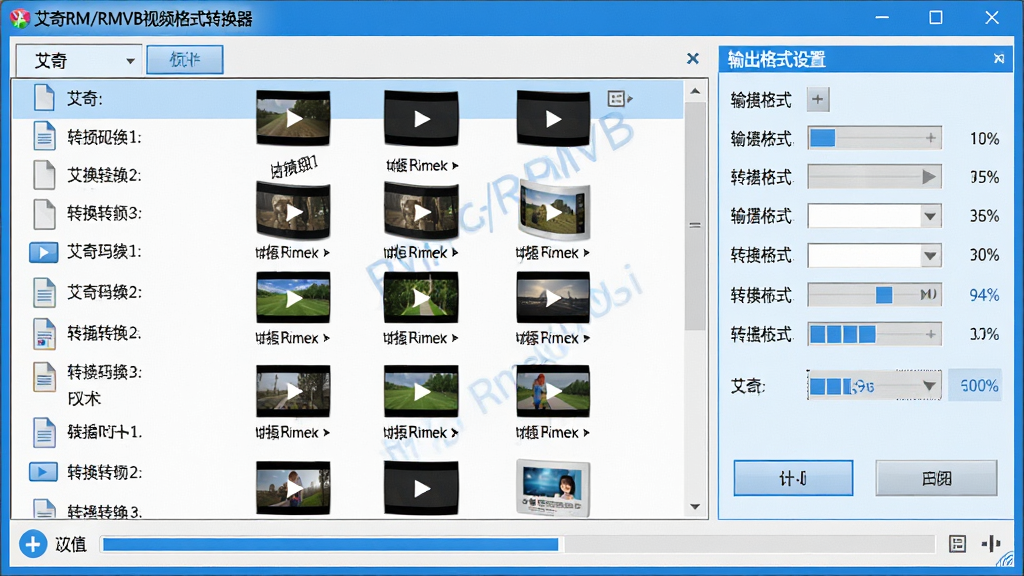This screenshot has height=576, width=1024.
Task: Click the document icon beside 艾奇码缐2:
Action: pyautogui.click(x=44, y=293)
